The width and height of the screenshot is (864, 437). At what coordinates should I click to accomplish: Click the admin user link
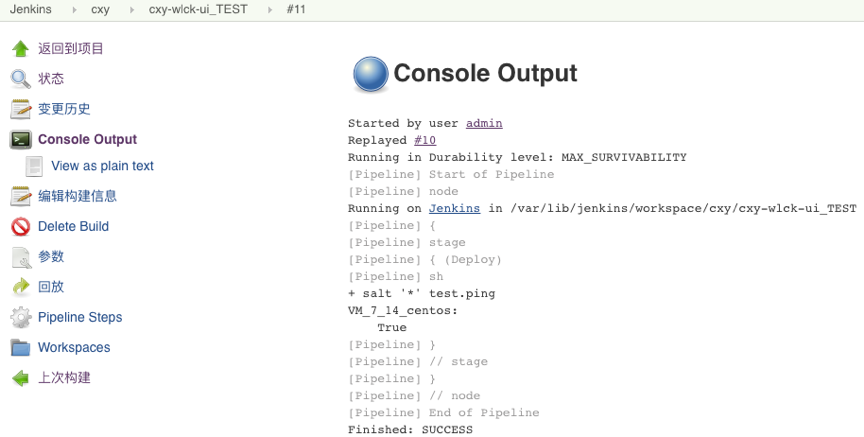click(x=484, y=123)
